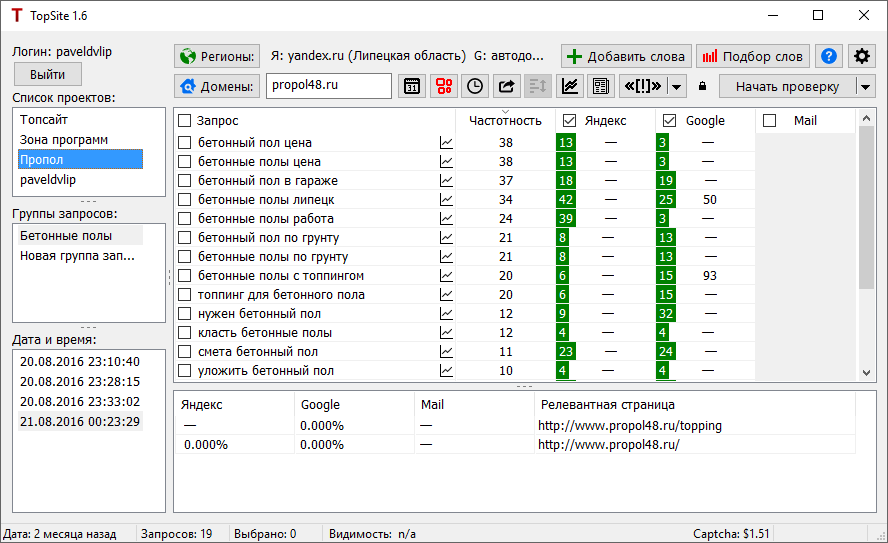
Task: Open the http://www.propol48.ru/ relevant page
Action: [609, 444]
